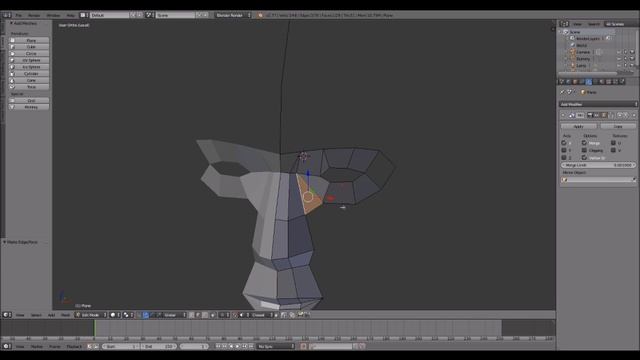Open the timeline Playback menu
This screenshot has height=360, width=640.
74,346
